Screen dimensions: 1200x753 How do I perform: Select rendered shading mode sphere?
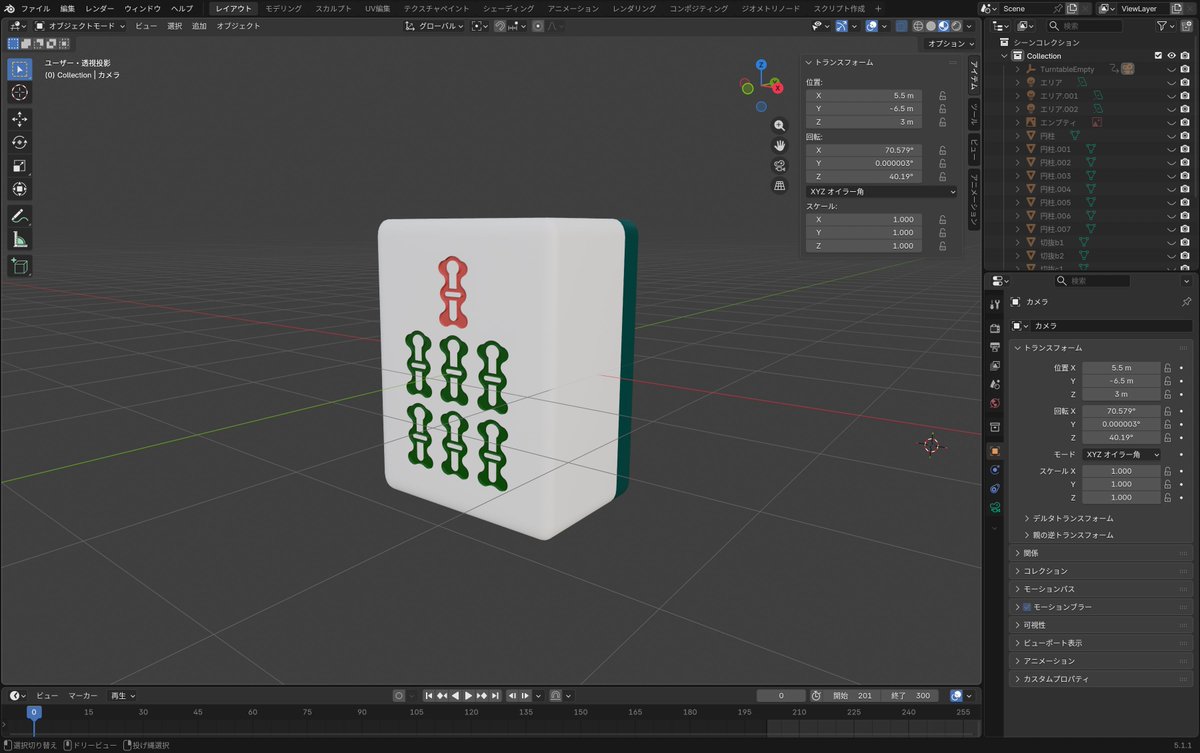(x=956, y=25)
